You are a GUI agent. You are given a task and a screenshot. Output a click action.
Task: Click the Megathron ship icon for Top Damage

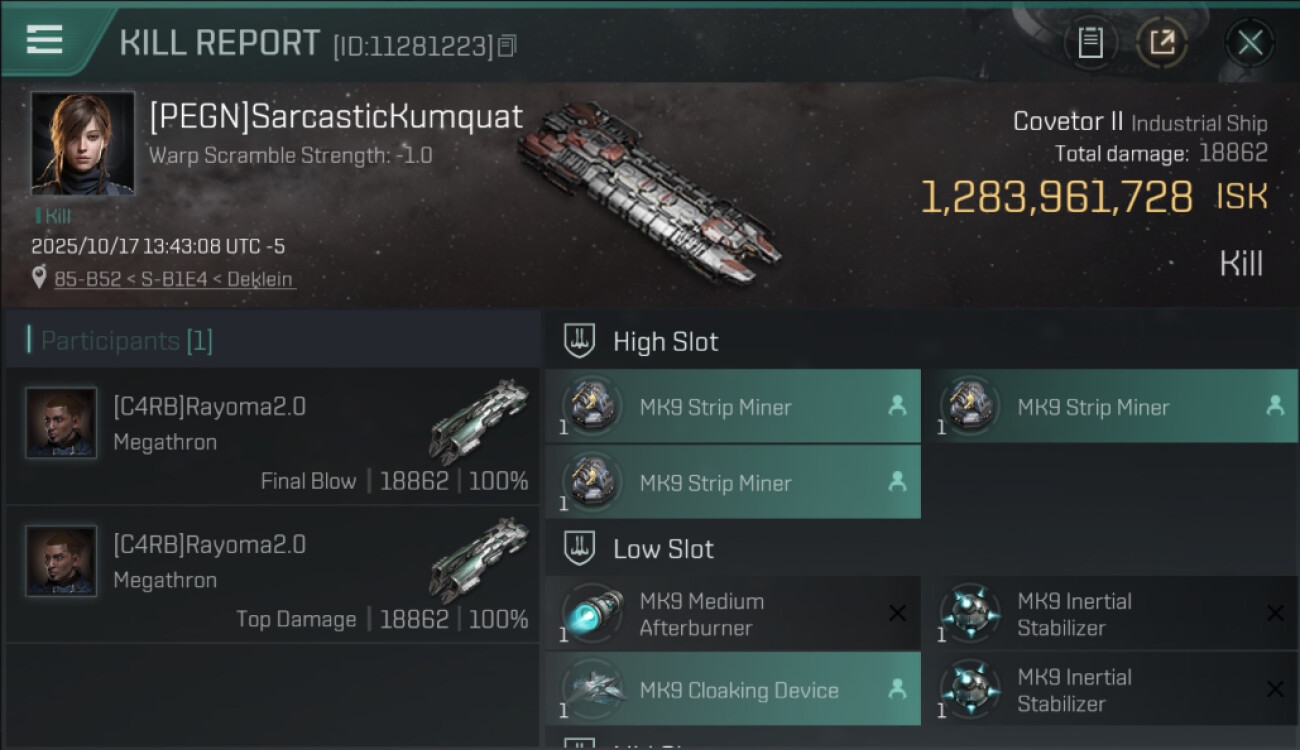(x=478, y=560)
